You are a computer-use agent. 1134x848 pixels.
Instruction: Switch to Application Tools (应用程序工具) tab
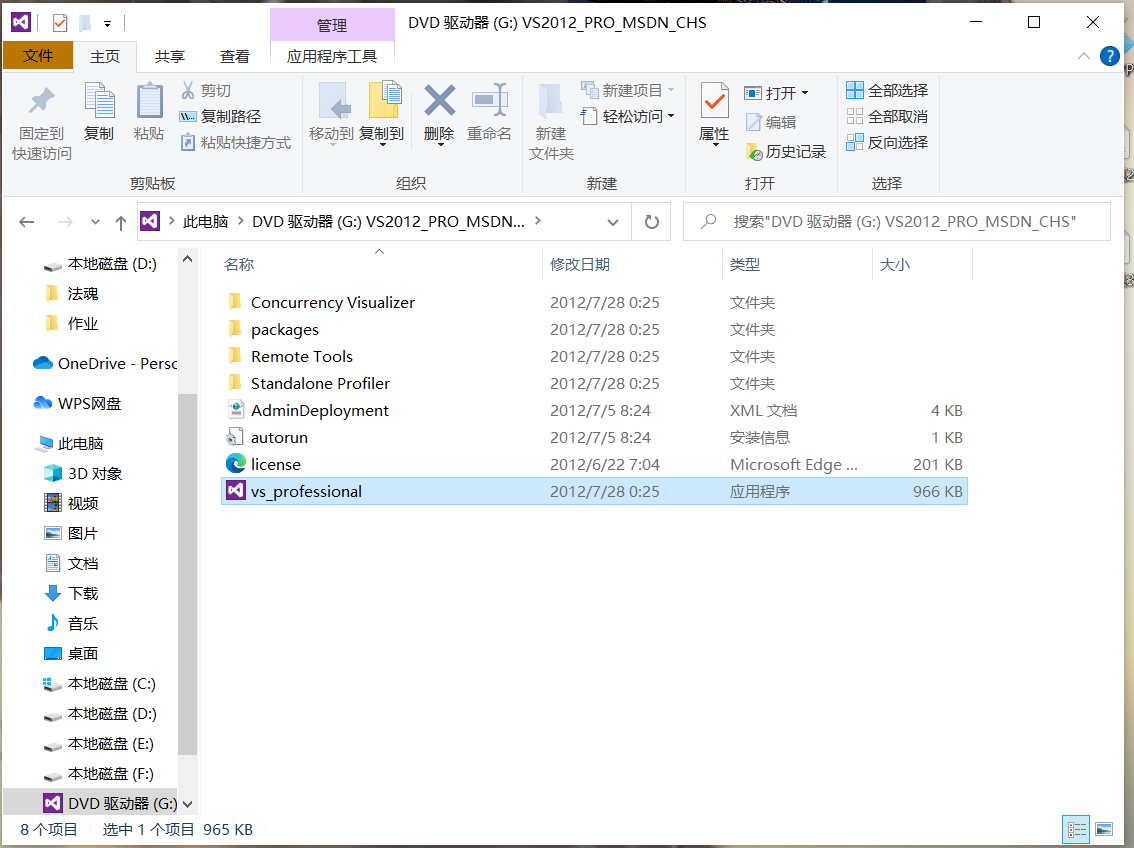332,56
